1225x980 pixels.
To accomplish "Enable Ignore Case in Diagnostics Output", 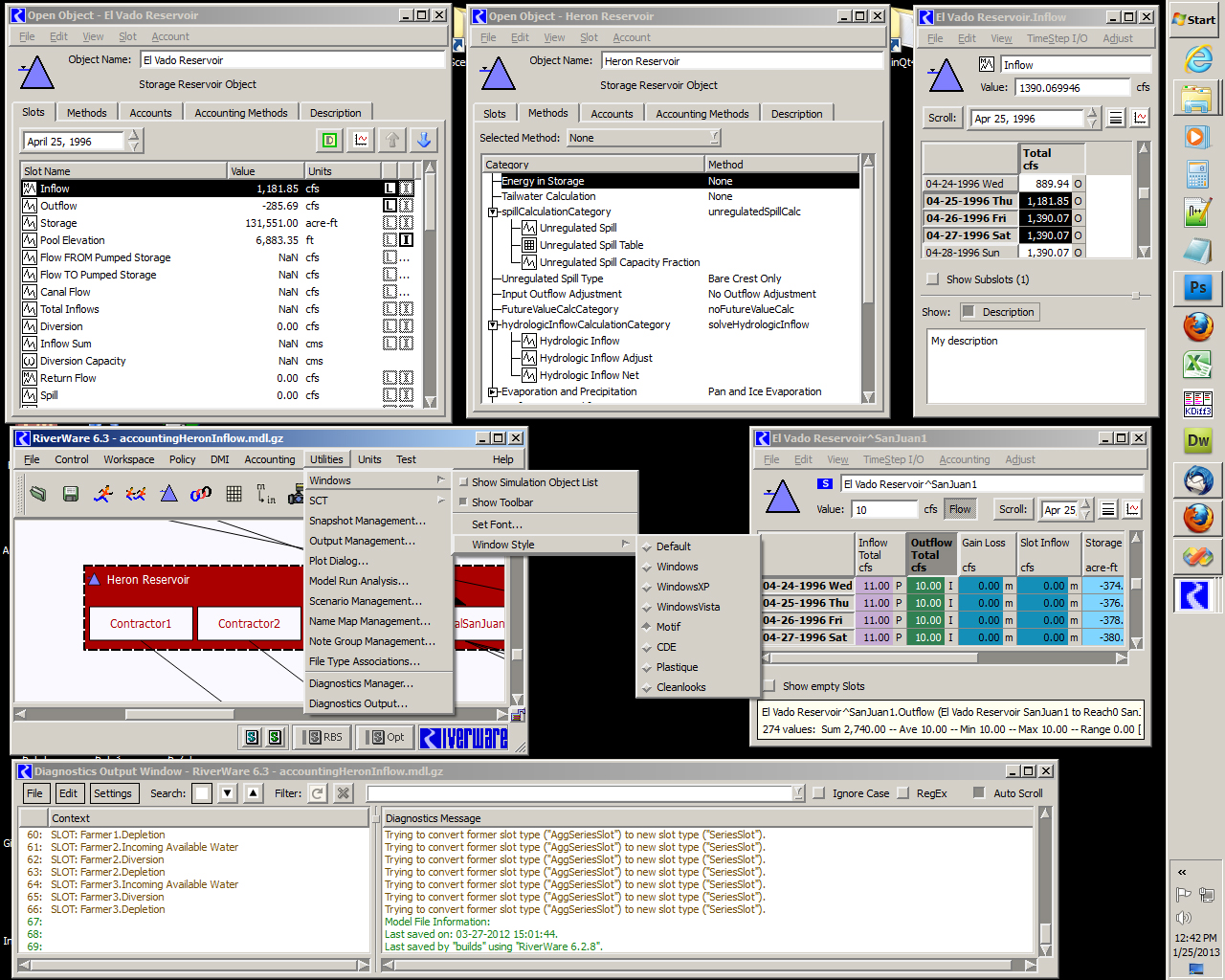I will tap(818, 793).
